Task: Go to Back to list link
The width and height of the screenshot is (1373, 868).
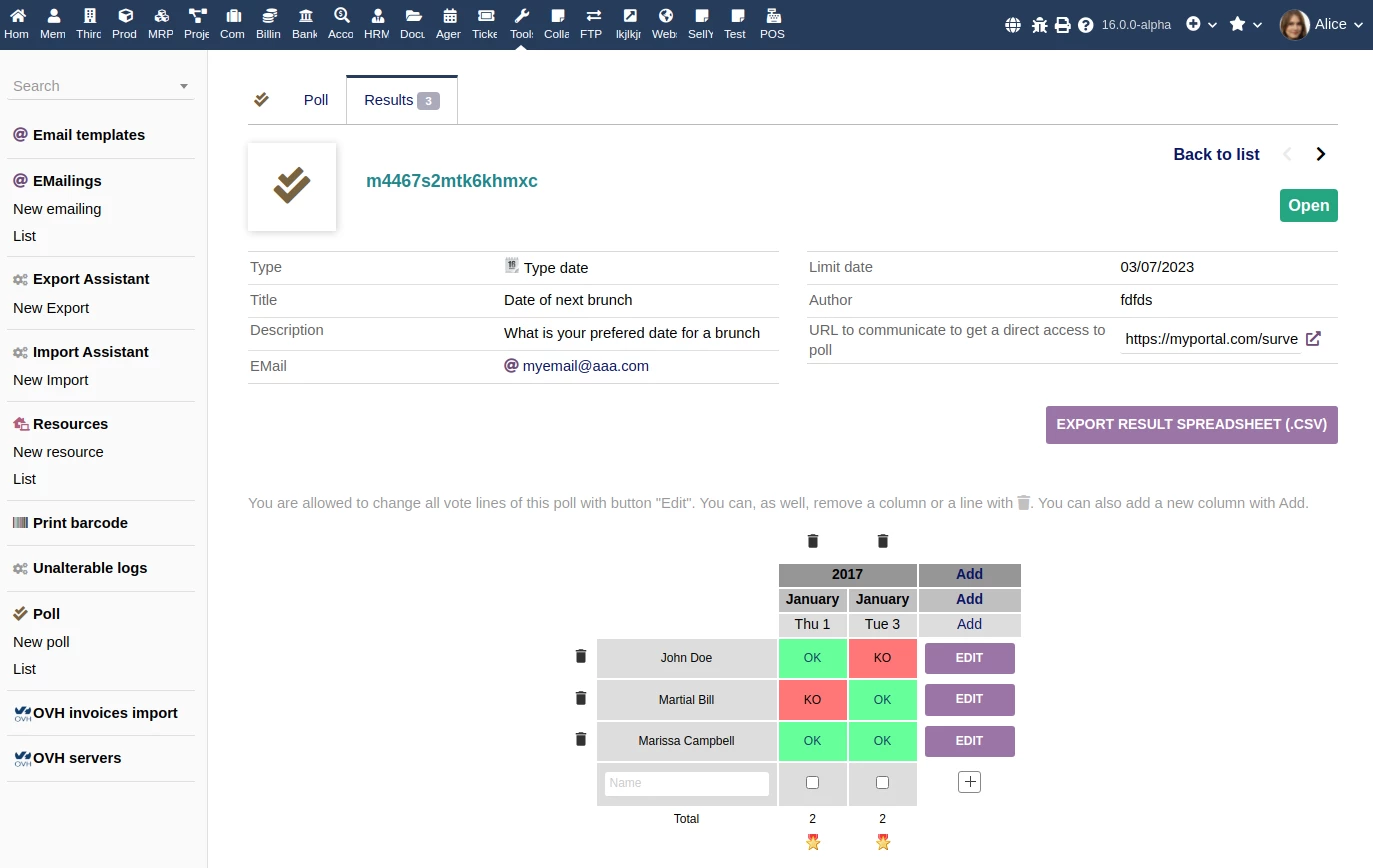Action: (1216, 154)
